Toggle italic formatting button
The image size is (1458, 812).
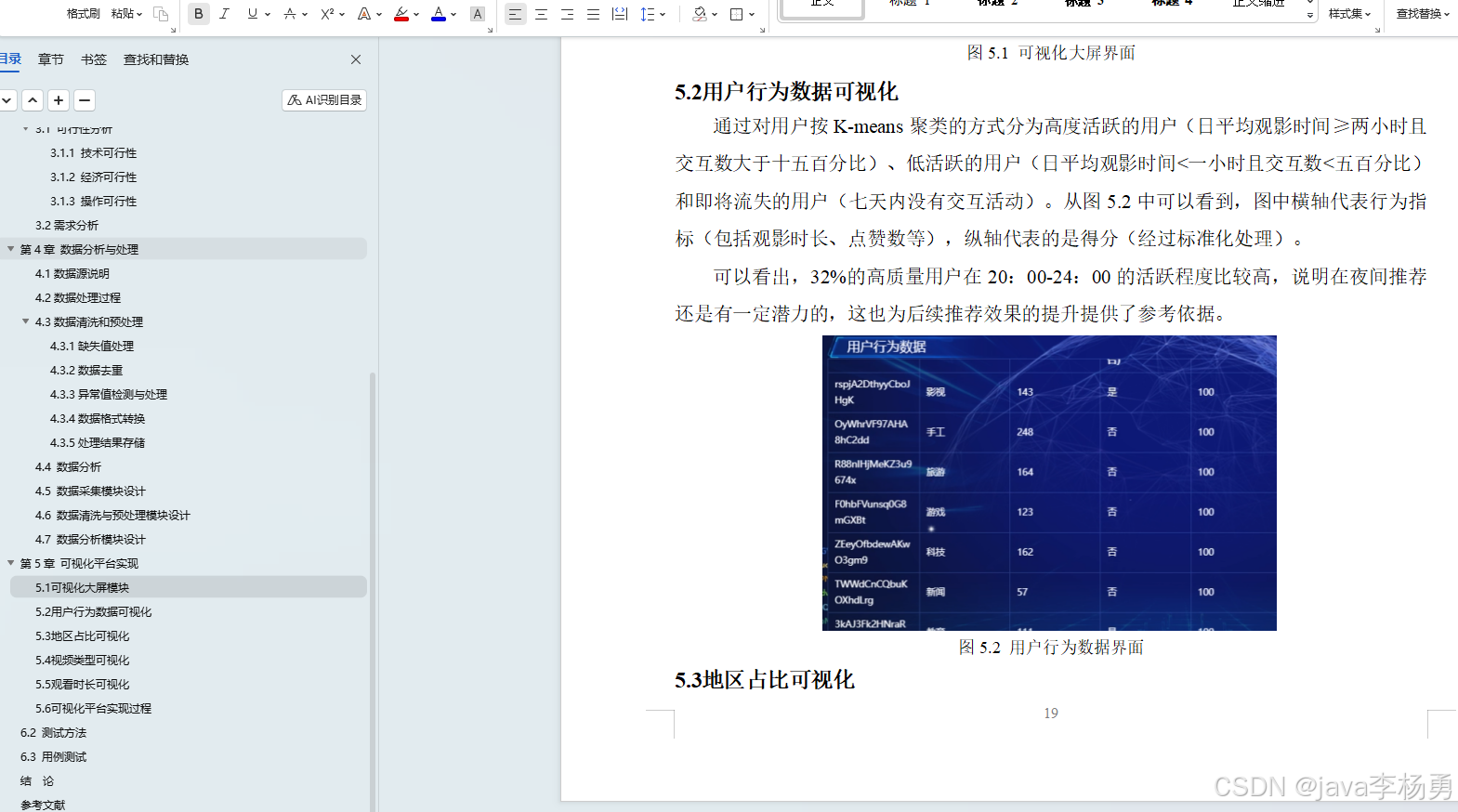(x=224, y=14)
